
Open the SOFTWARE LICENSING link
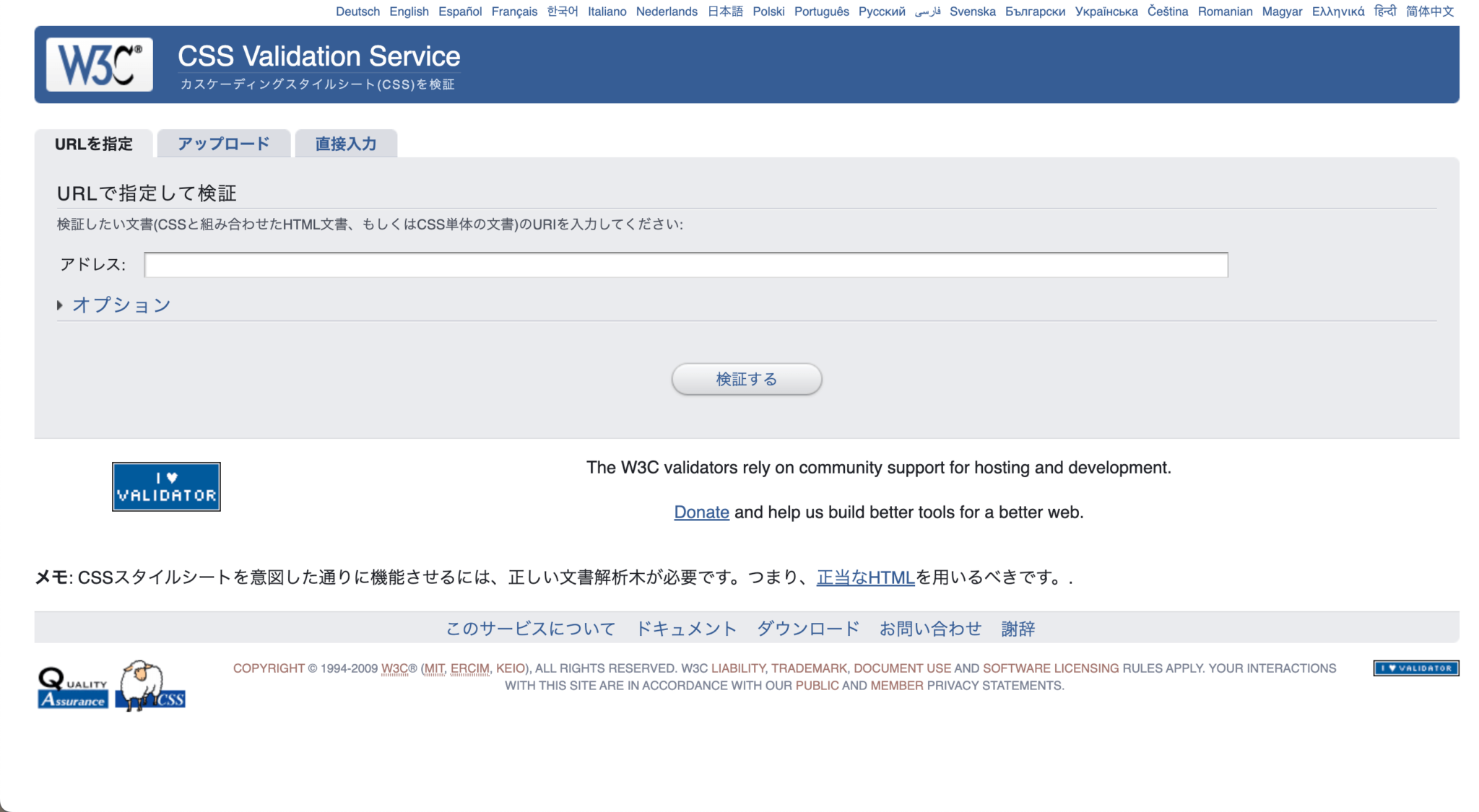pyautogui.click(x=1051, y=668)
